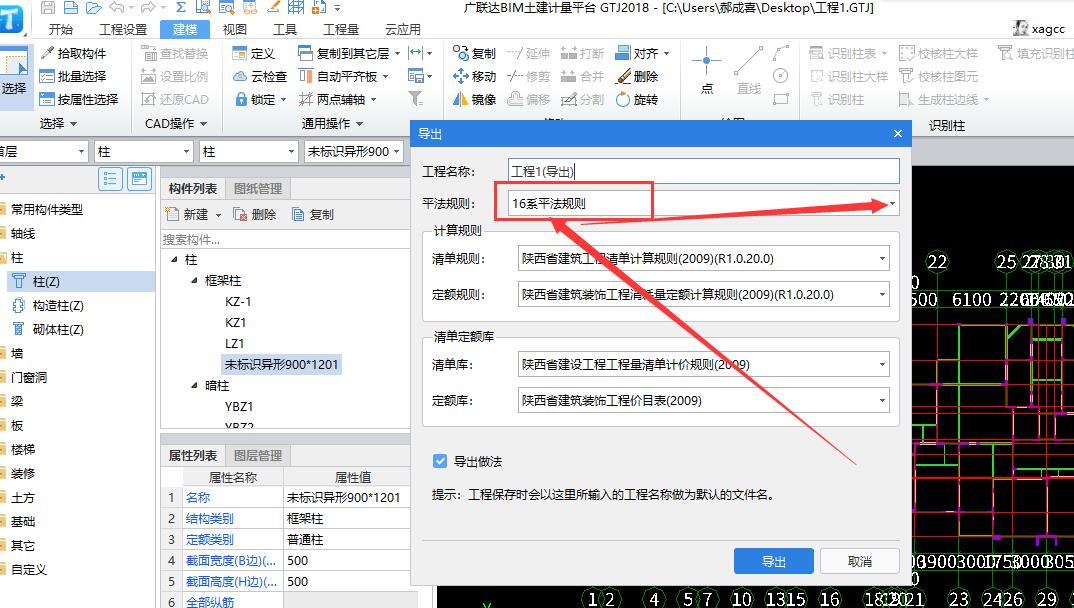
Task: Click 删除 in component list toolbar
Action: [255, 214]
